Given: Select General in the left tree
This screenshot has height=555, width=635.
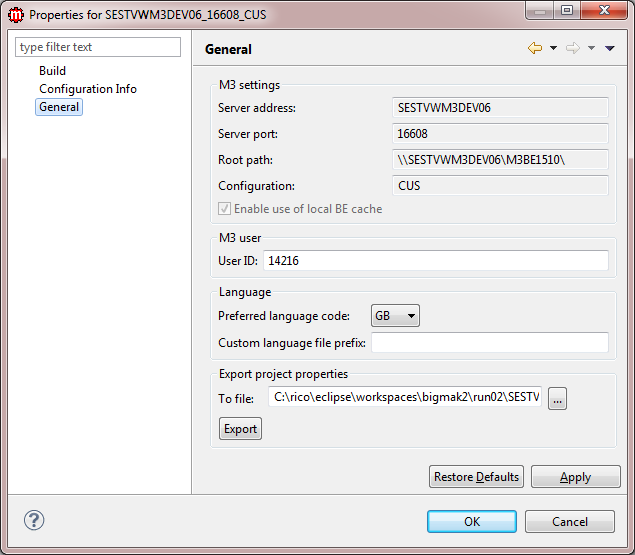Looking at the screenshot, I should coord(59,107).
